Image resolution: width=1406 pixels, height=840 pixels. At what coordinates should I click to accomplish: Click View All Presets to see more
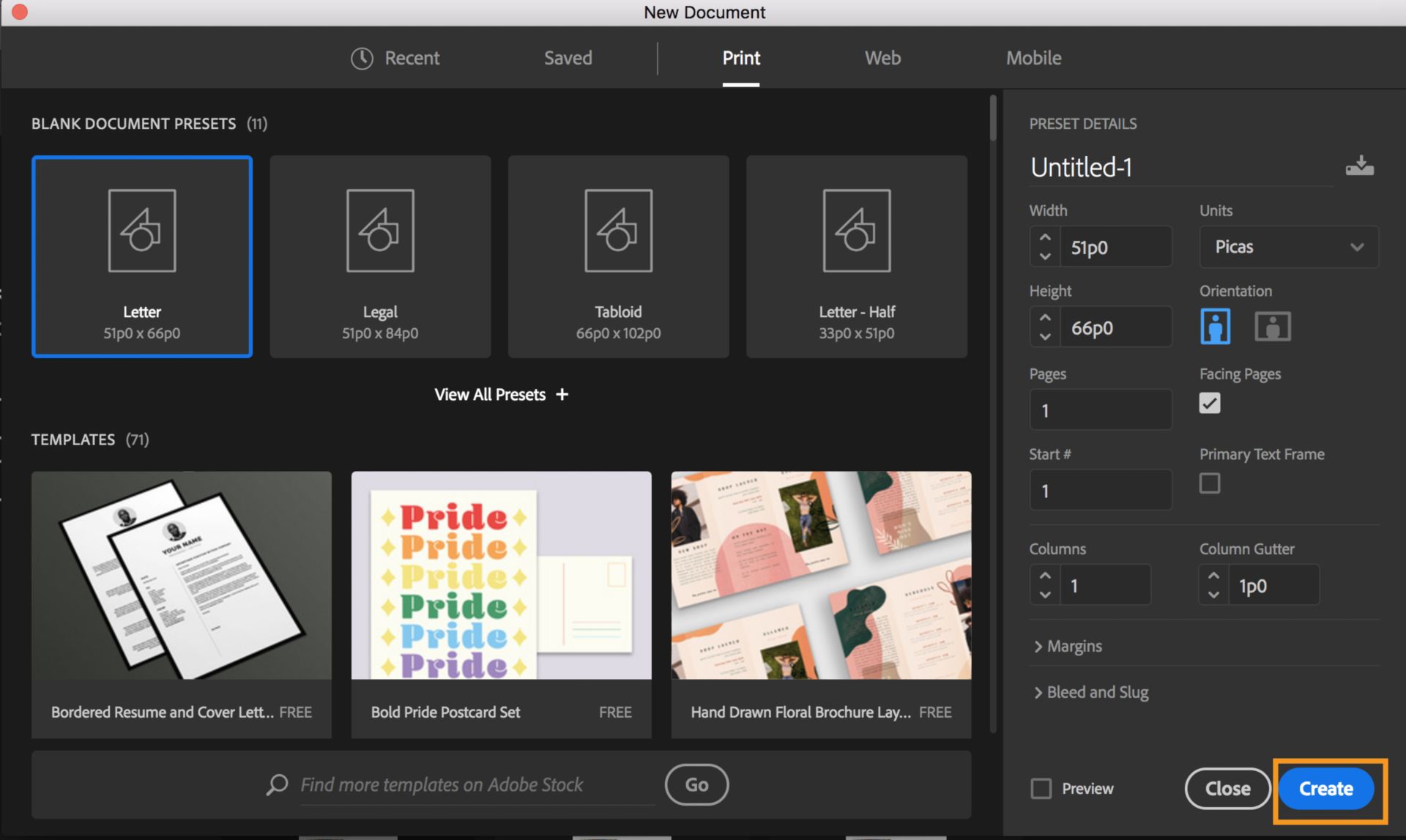(x=500, y=393)
